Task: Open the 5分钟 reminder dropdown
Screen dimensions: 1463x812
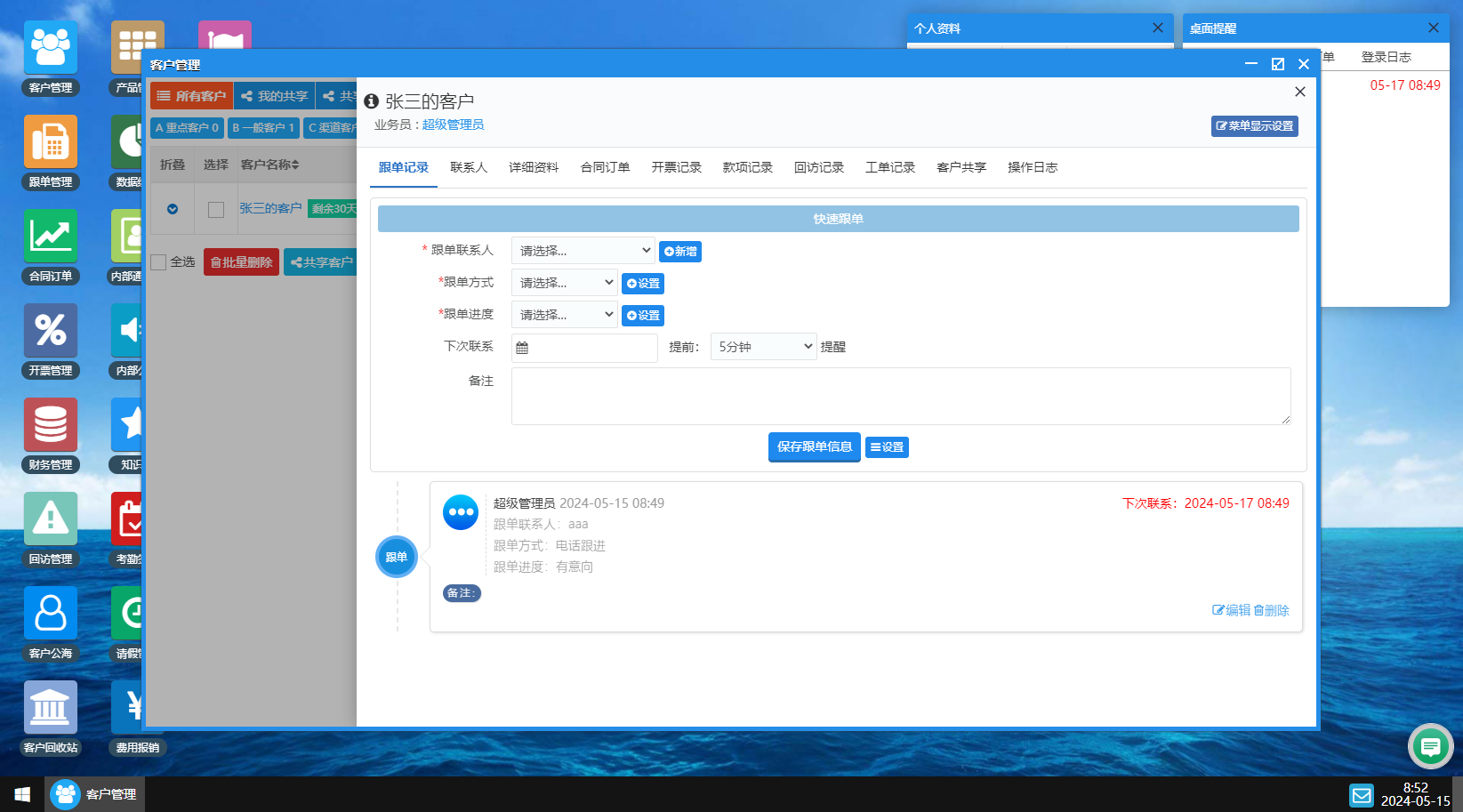Action: (763, 347)
